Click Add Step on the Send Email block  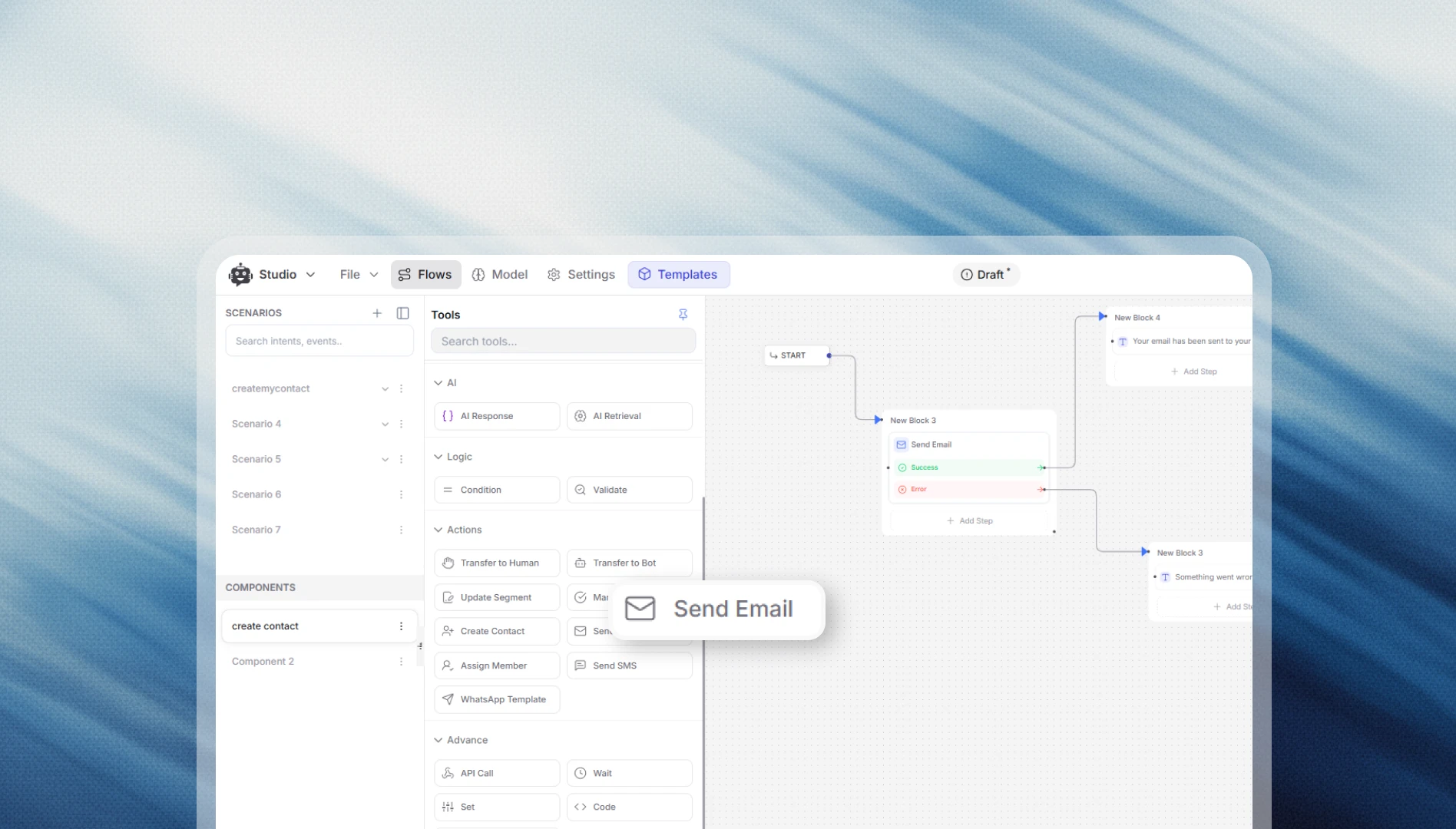969,520
